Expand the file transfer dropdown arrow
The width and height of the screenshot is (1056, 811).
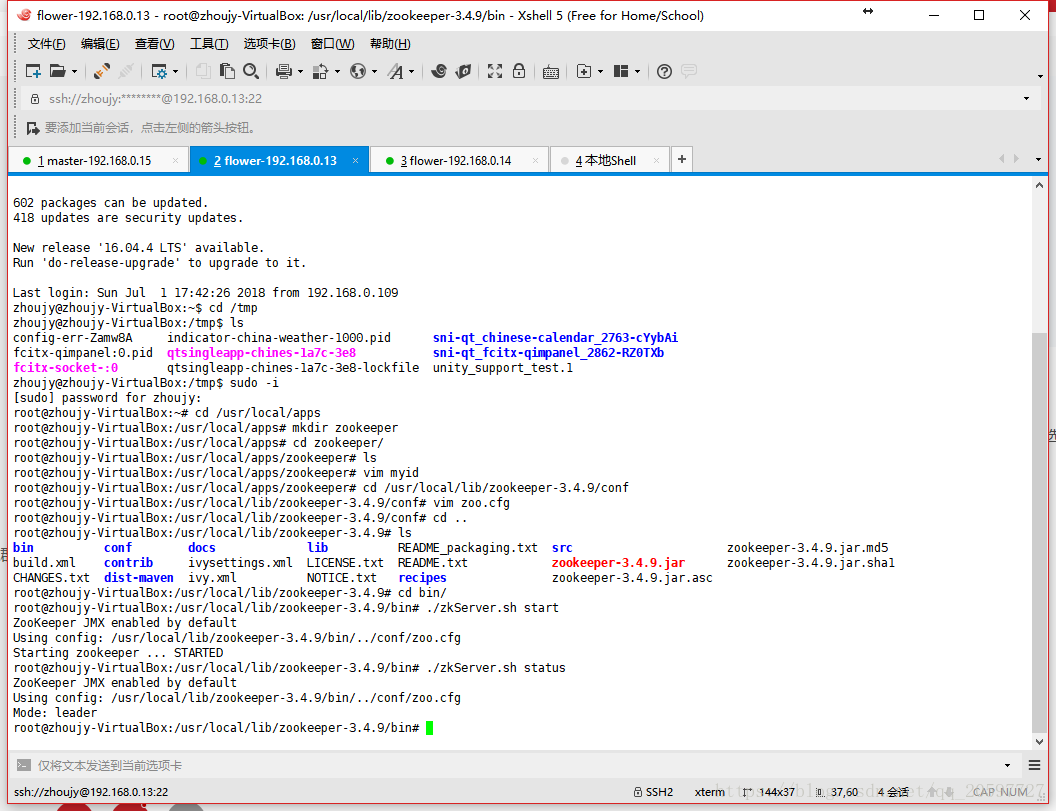click(x=337, y=71)
